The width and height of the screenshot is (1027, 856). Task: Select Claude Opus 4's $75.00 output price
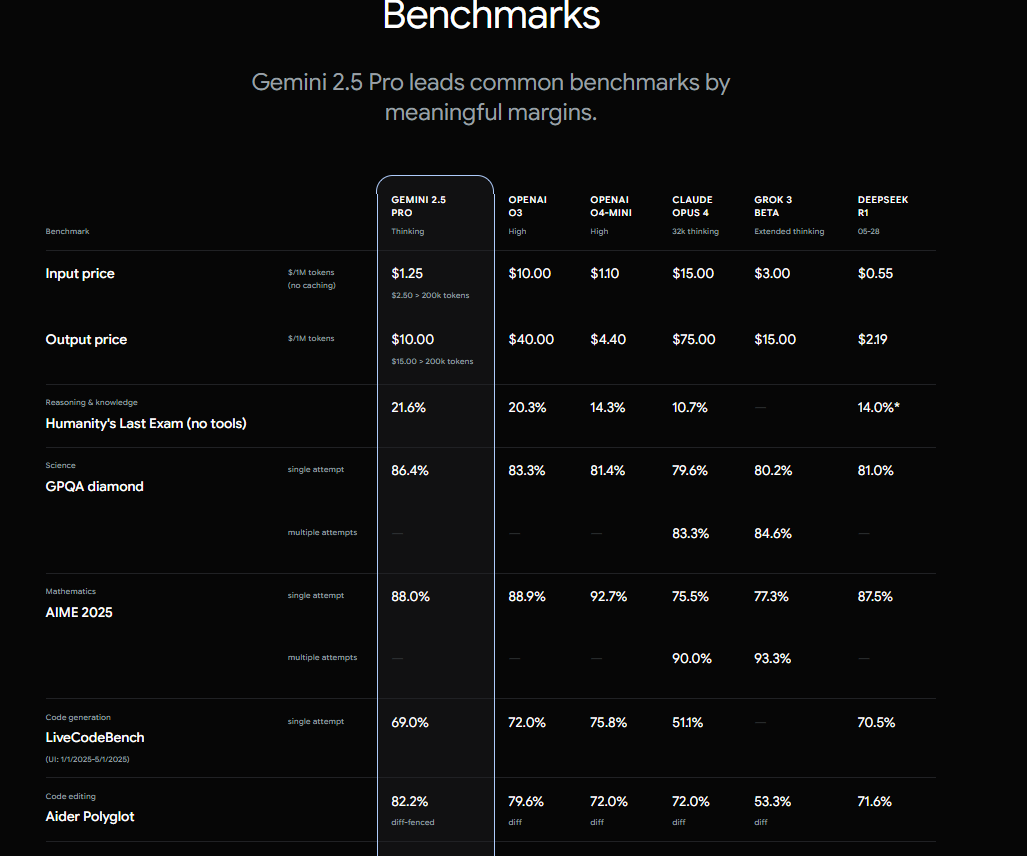694,339
